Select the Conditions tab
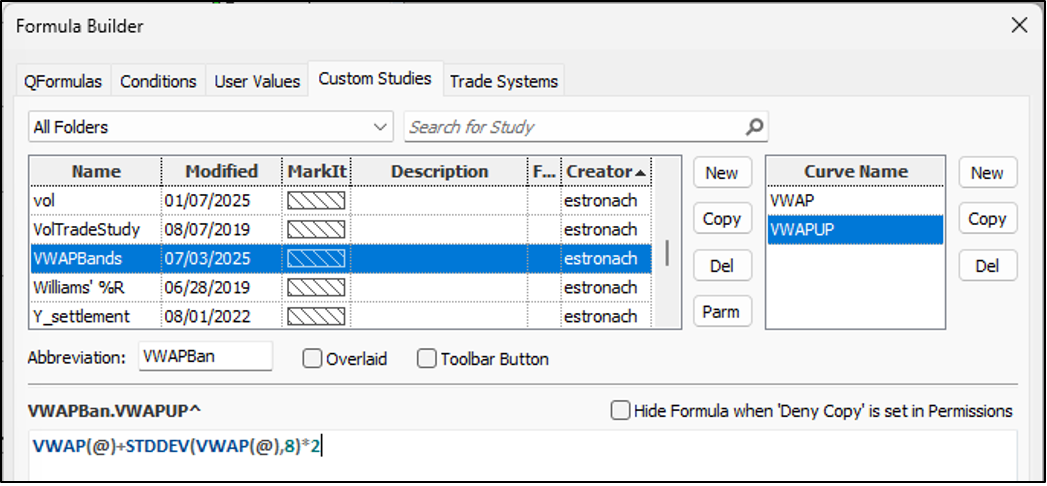 pos(158,81)
